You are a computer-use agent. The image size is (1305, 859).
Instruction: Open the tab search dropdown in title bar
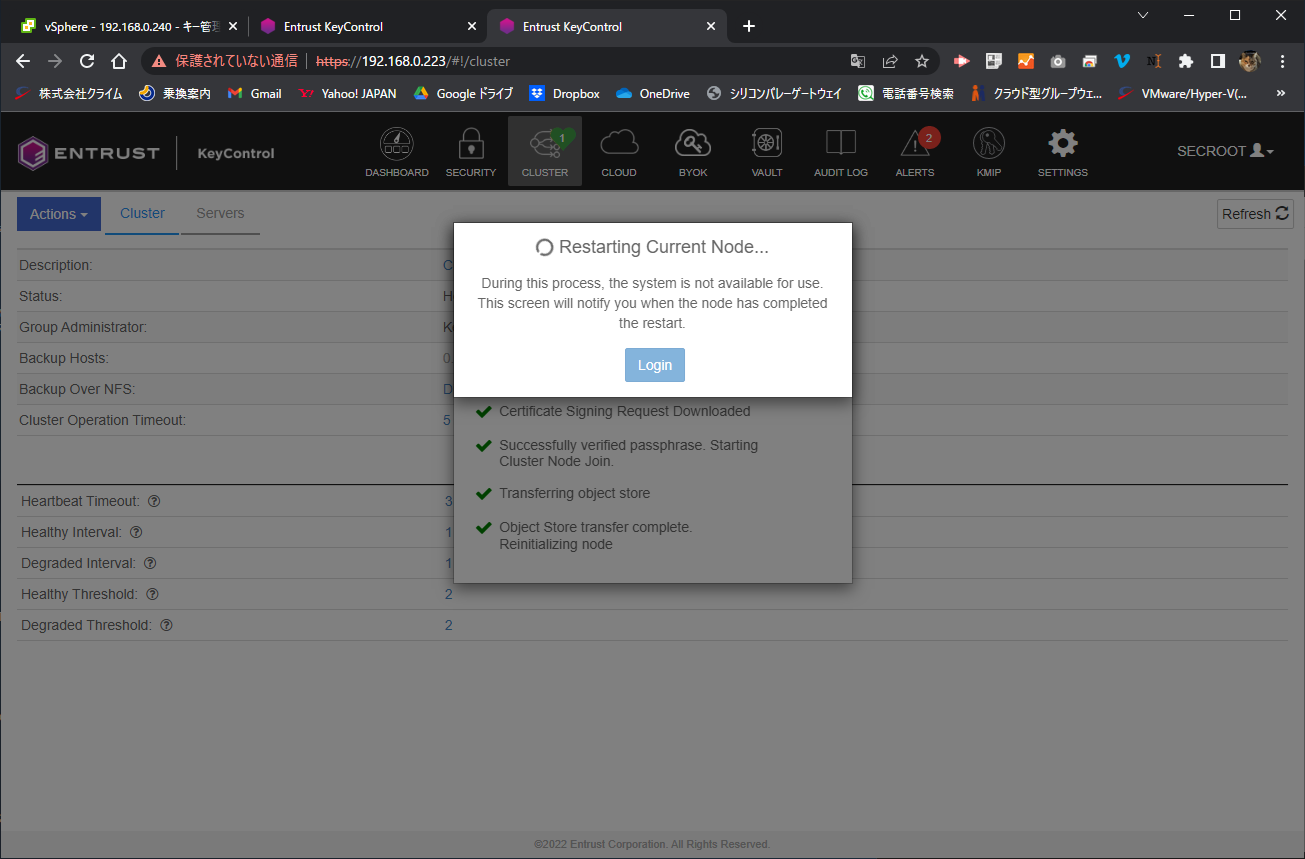(1143, 15)
